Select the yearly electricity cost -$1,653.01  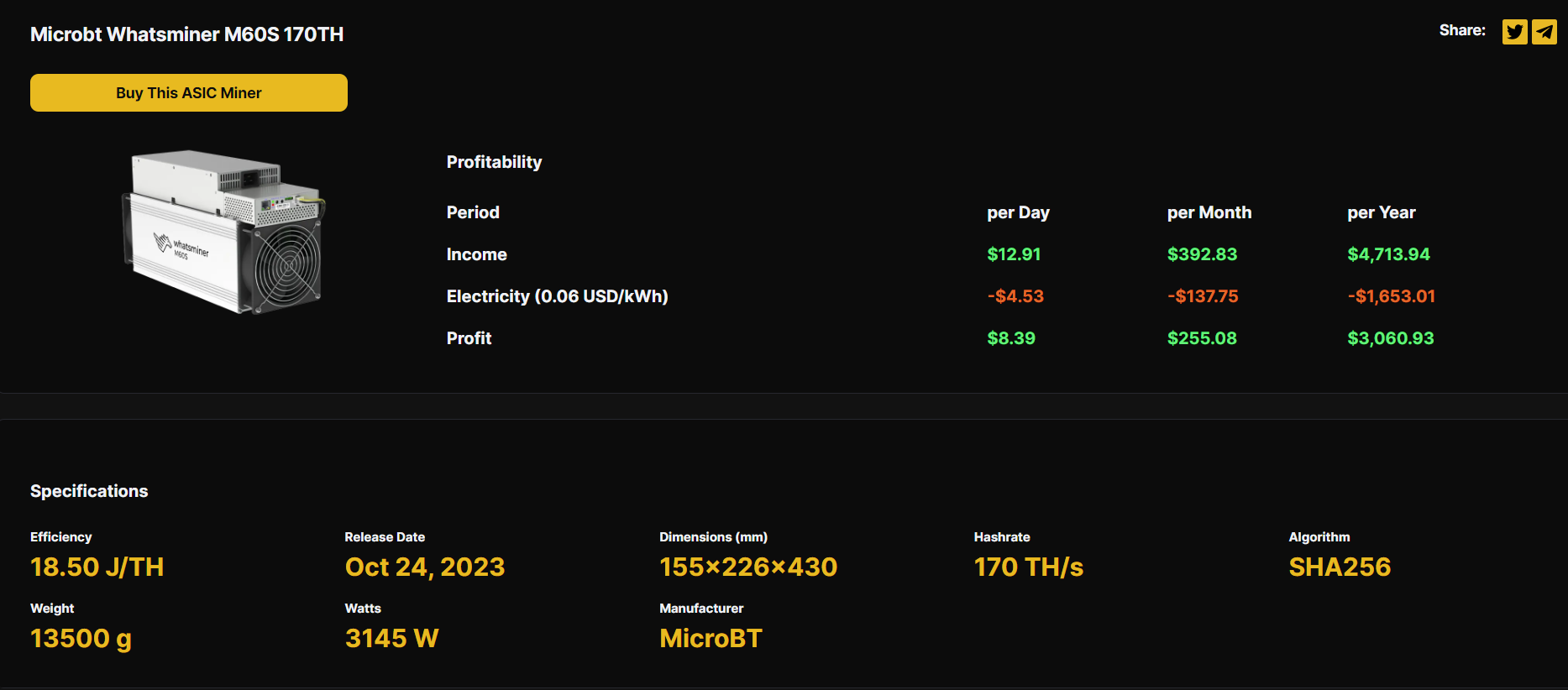pos(1392,296)
